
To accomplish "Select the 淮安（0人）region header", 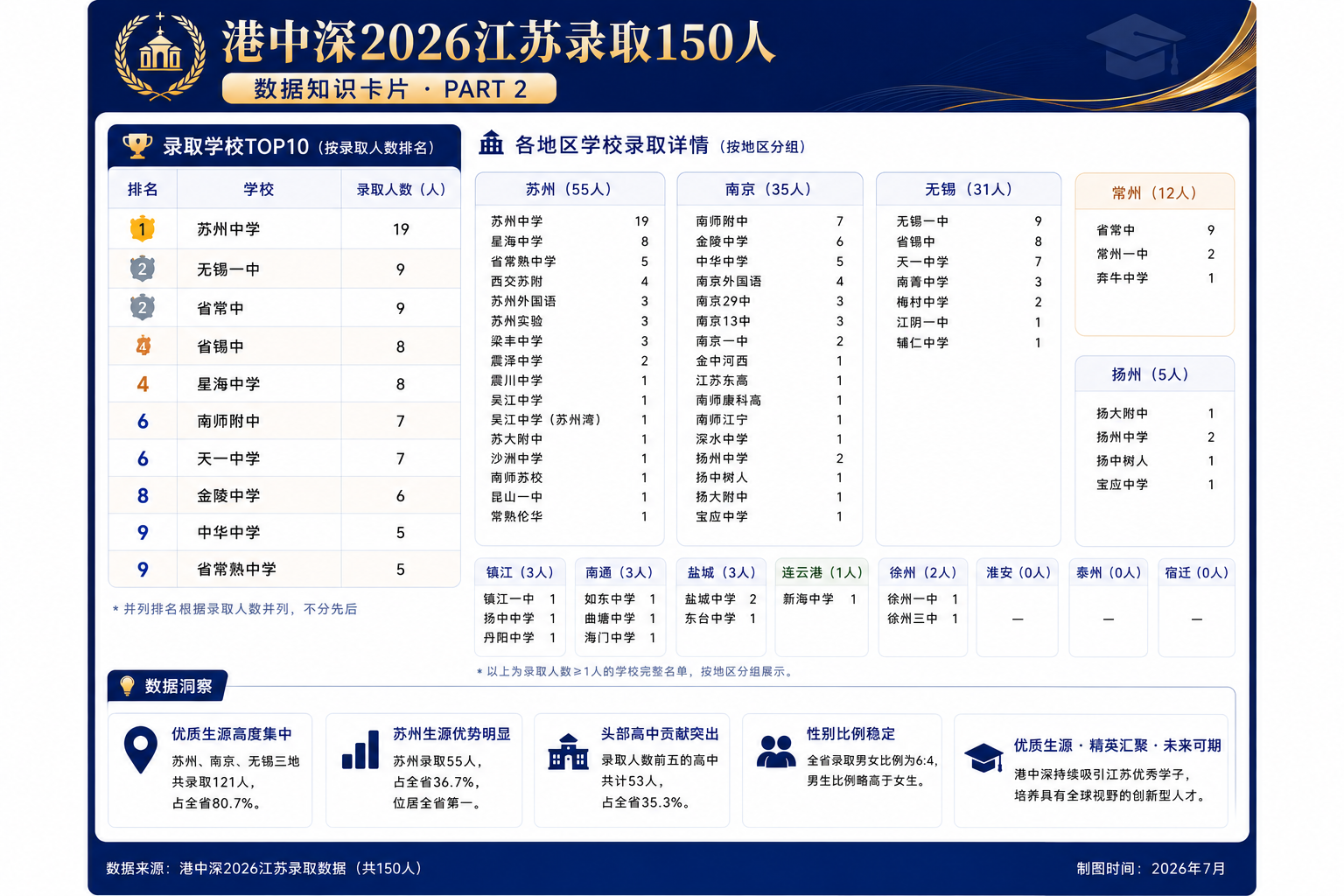I will click(1018, 572).
